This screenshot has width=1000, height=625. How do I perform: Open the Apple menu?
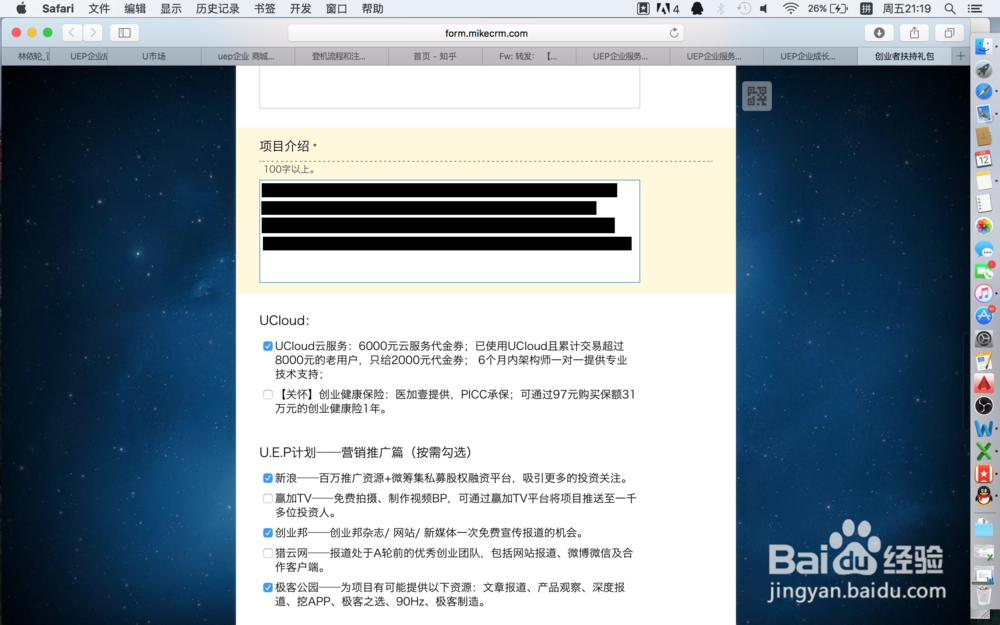coord(21,8)
